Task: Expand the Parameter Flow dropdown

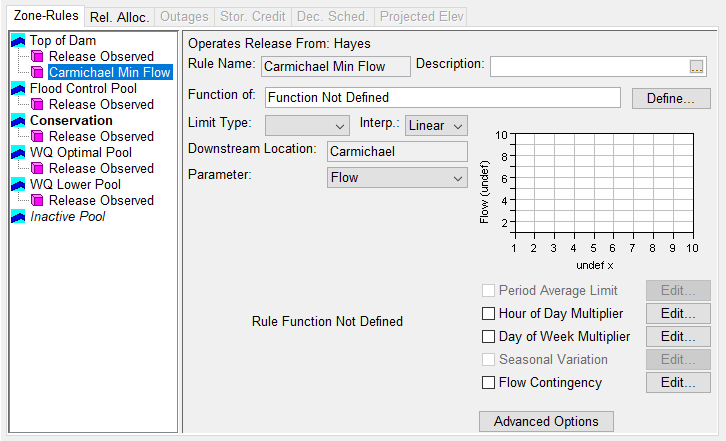Action: (x=397, y=178)
